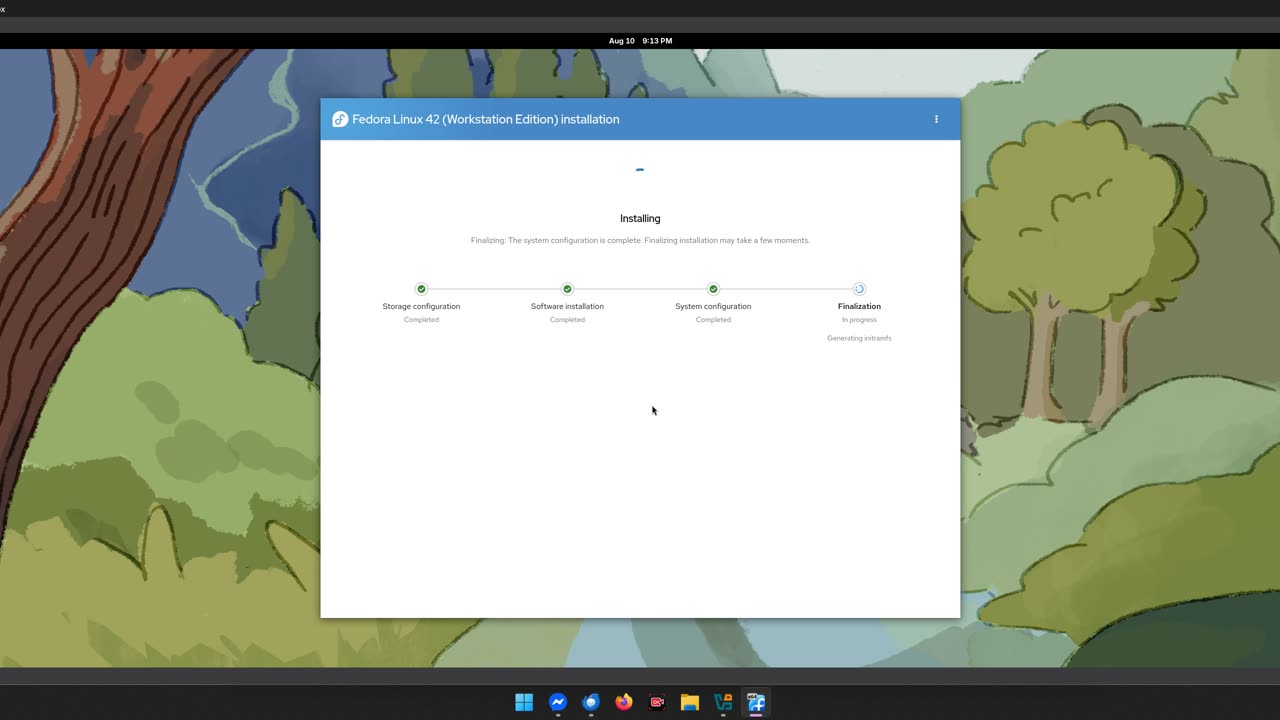Select the System configuration step label
Image resolution: width=1280 pixels, height=720 pixels.
(713, 306)
